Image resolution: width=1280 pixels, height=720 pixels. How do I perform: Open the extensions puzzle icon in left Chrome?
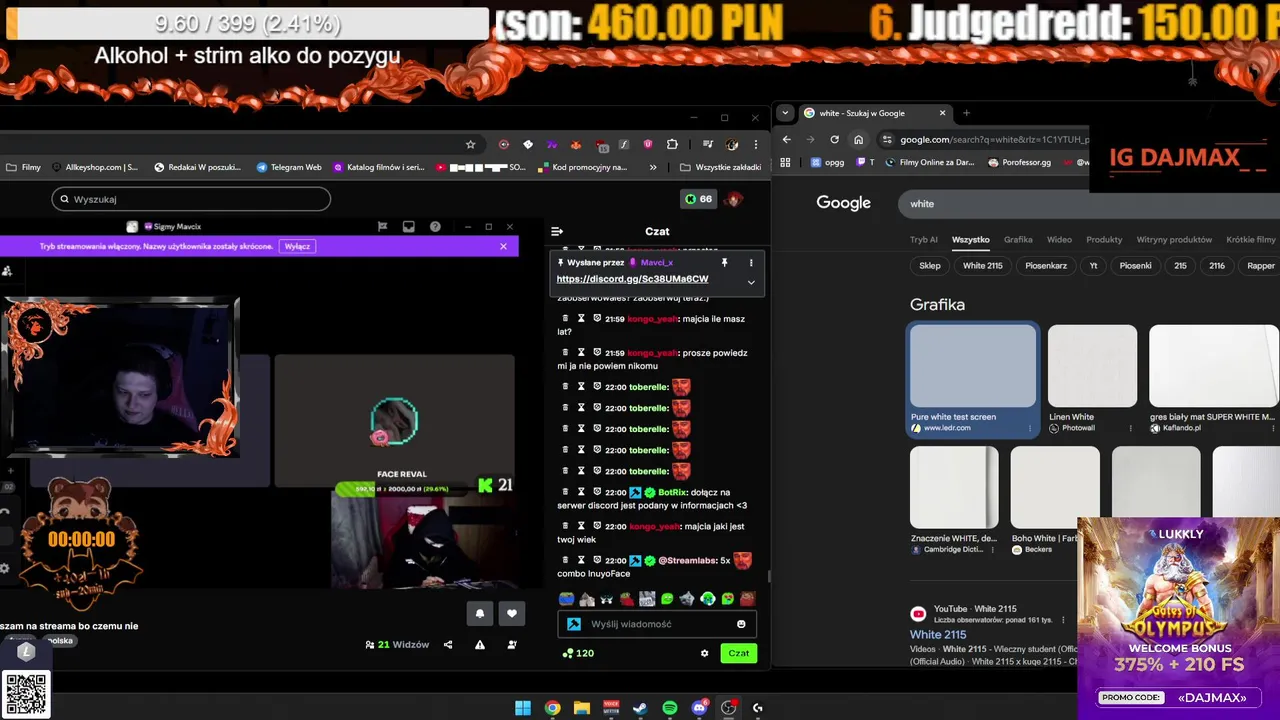[x=672, y=144]
